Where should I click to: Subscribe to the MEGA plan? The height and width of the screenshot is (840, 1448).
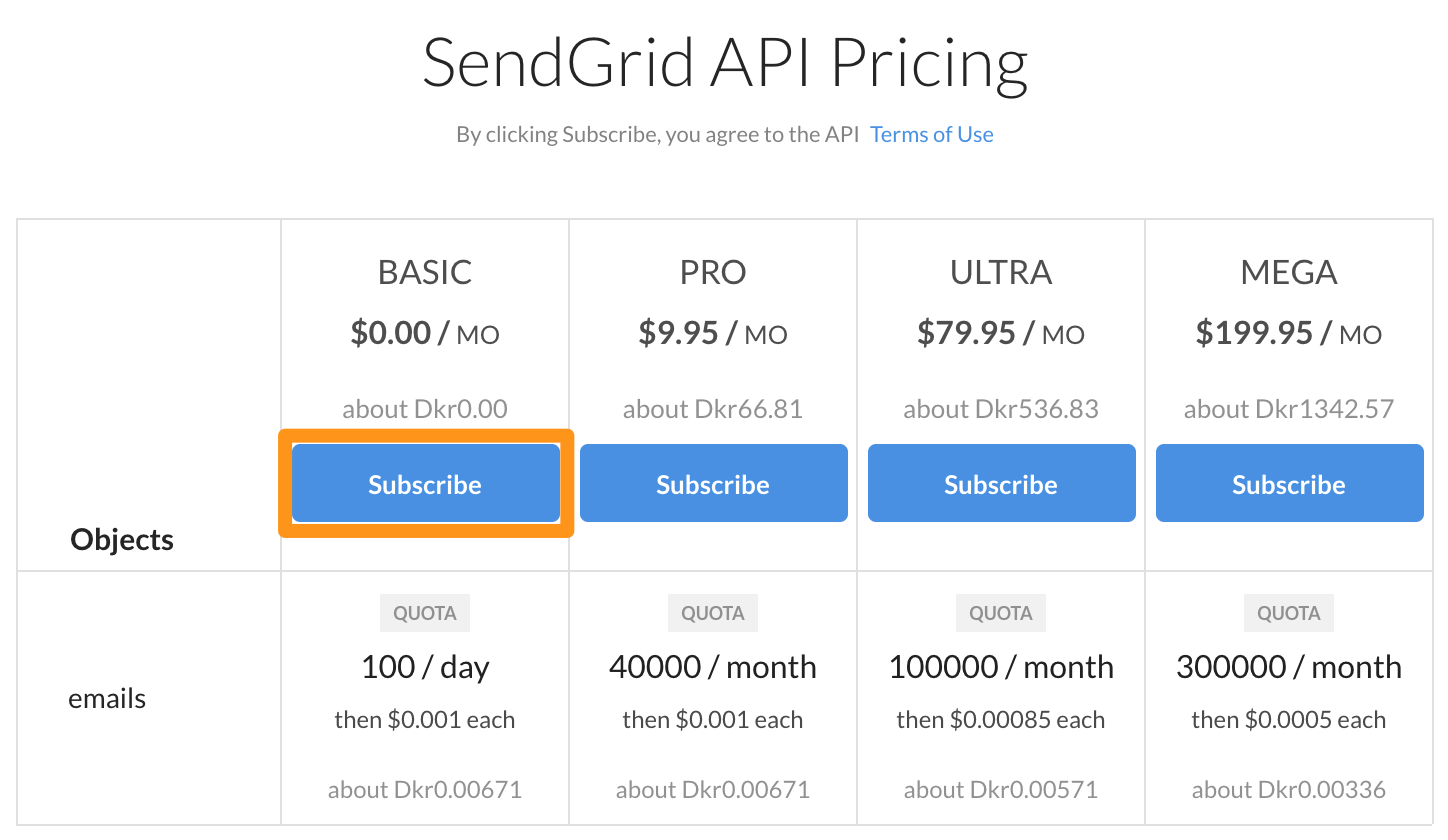click(1289, 484)
